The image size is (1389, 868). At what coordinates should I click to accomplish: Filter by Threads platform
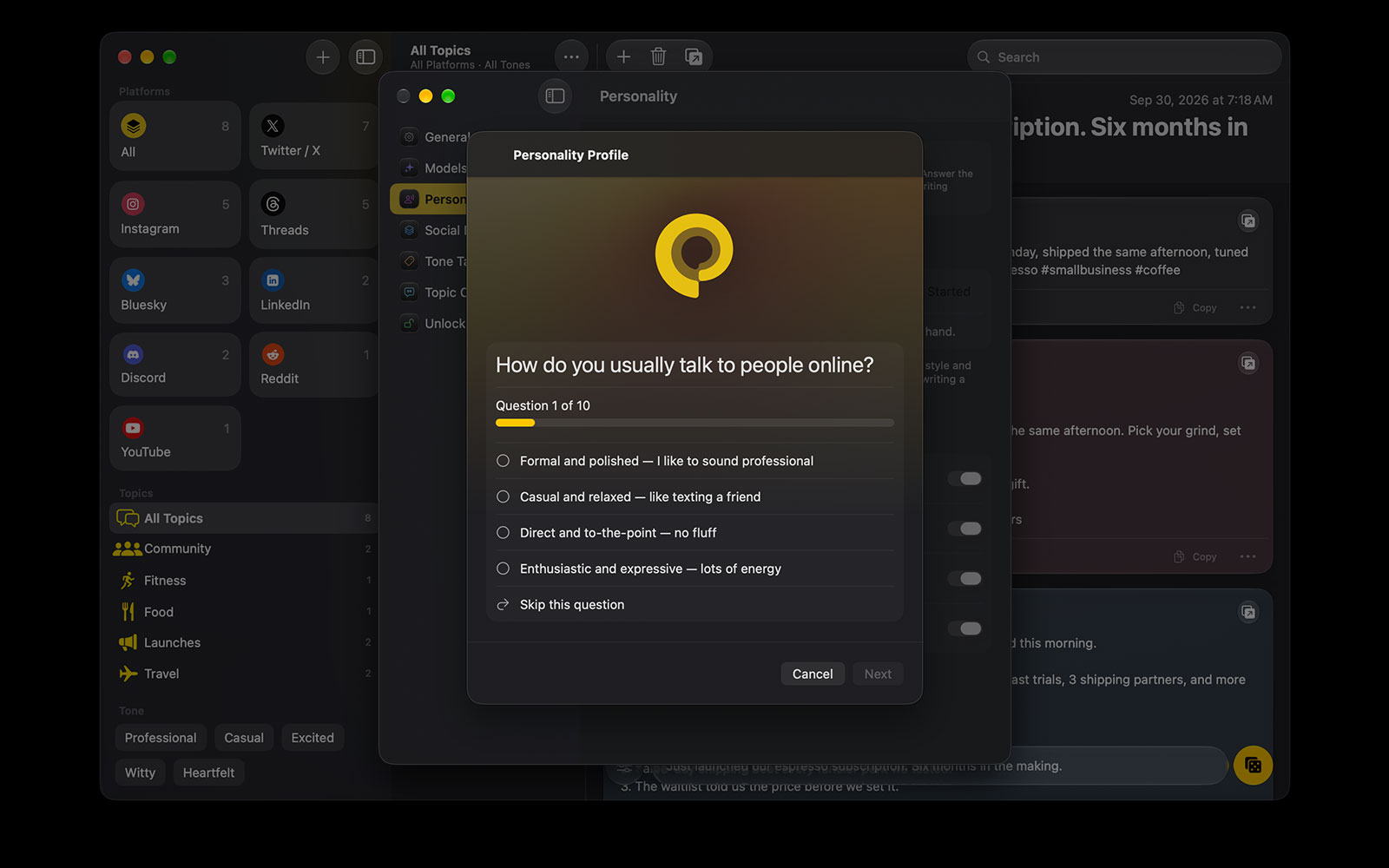pos(314,214)
